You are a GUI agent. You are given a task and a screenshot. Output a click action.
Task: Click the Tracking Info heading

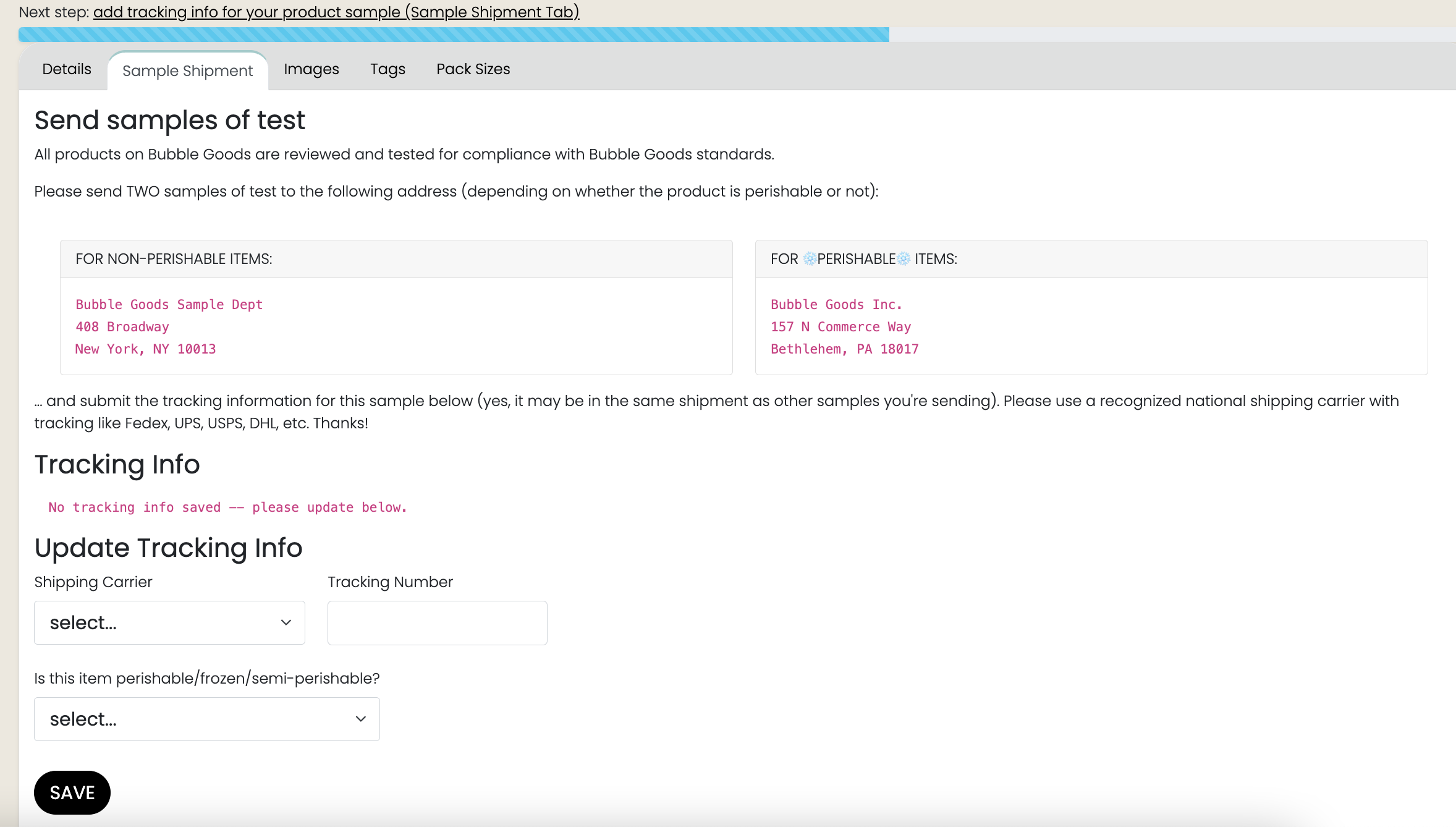pyautogui.click(x=117, y=464)
